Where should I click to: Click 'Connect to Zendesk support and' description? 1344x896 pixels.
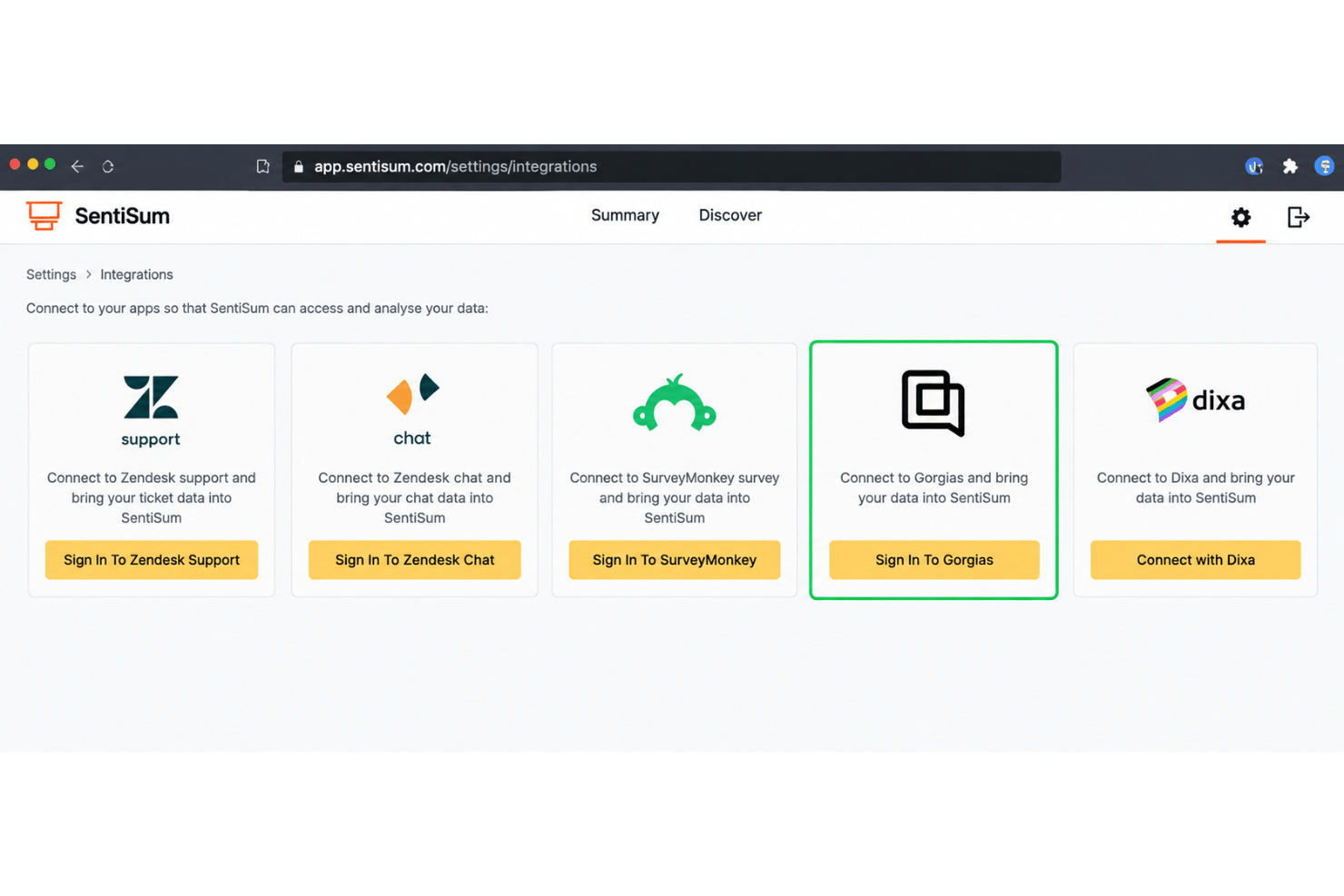tap(152, 478)
